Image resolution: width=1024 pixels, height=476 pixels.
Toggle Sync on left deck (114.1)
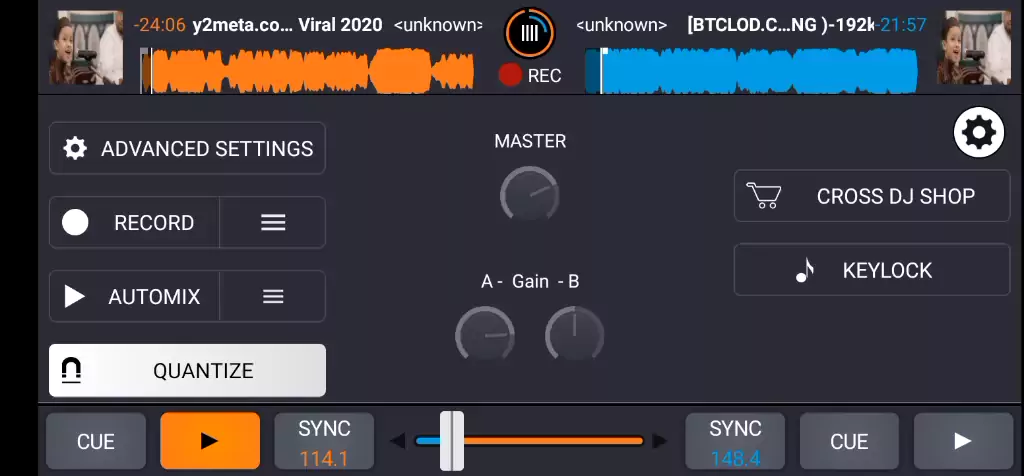tap(324, 442)
